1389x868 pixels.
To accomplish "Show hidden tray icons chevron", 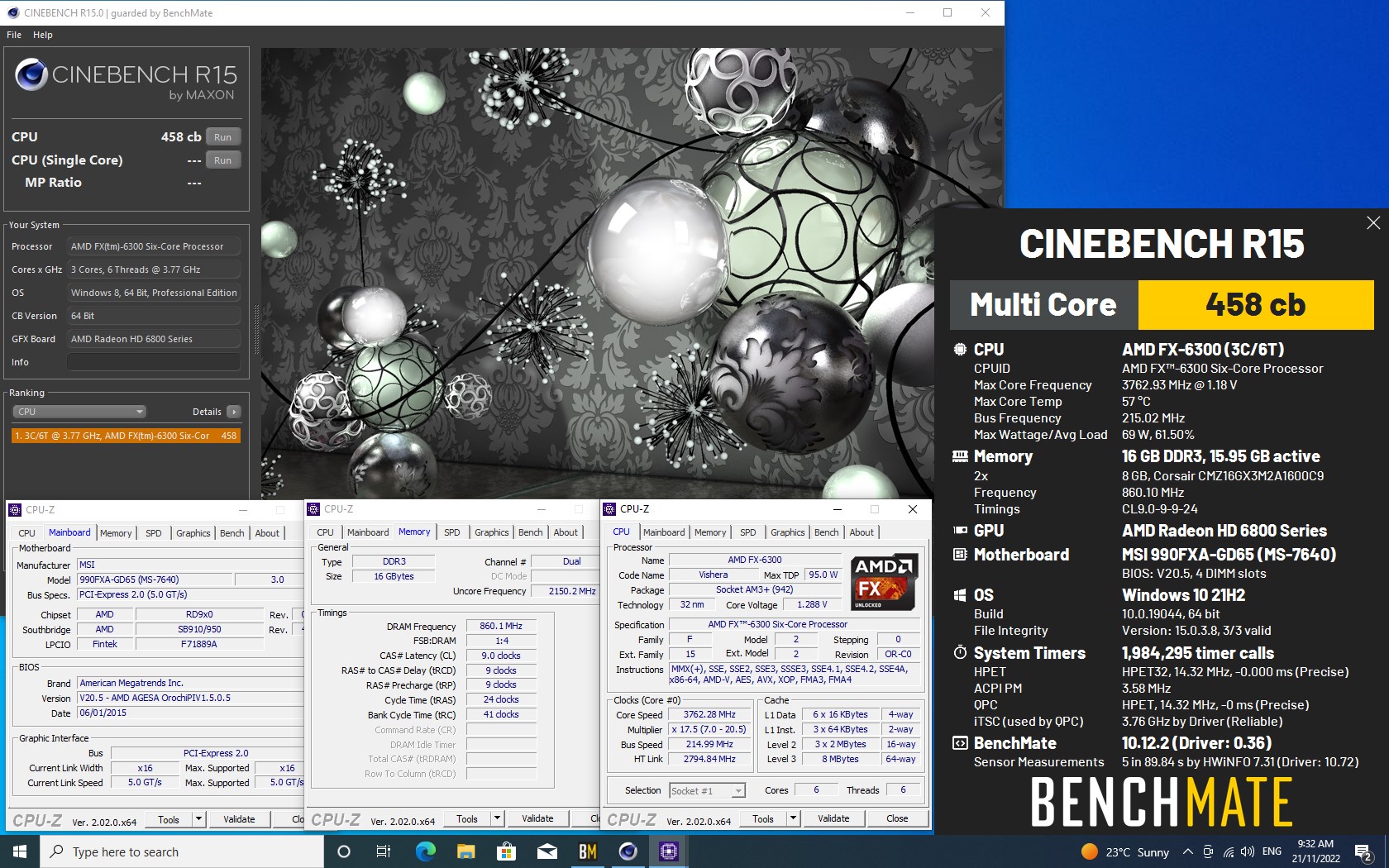I will pos(1187,851).
